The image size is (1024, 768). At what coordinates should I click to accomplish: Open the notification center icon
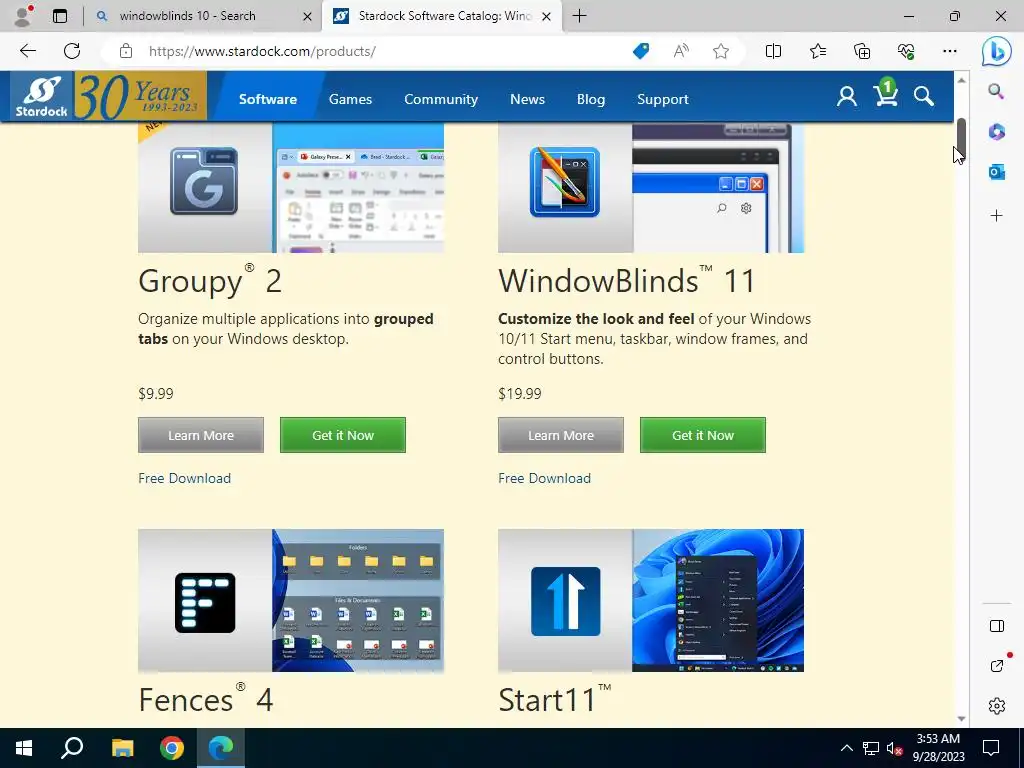[991, 748]
